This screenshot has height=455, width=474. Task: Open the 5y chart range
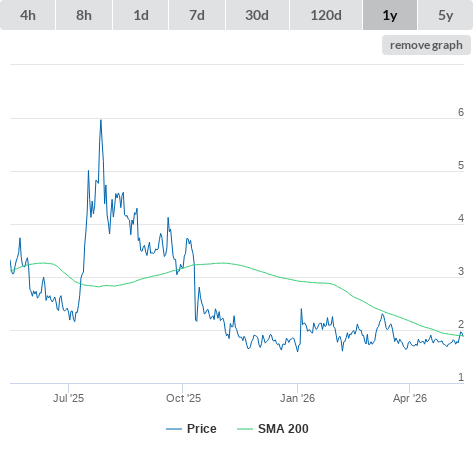[x=446, y=15]
